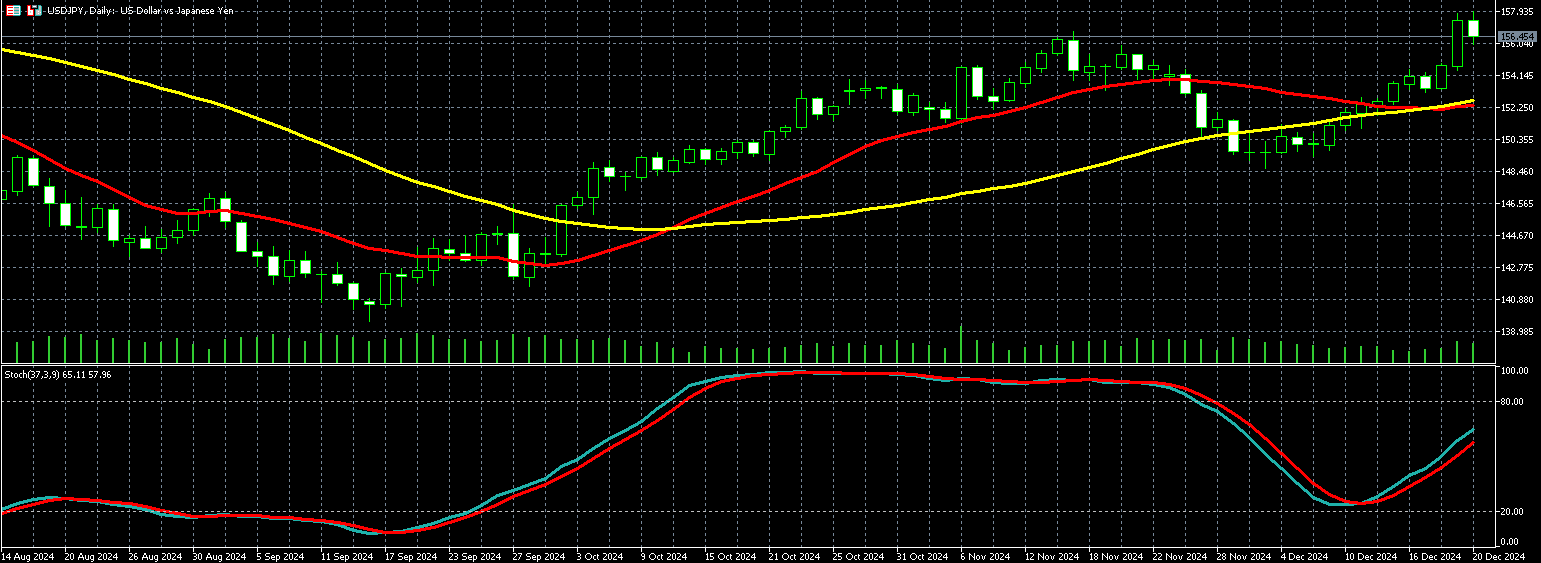The image size is (1541, 563).
Task: Click the USDJPY, Daily chart title text
Action: 140,10
